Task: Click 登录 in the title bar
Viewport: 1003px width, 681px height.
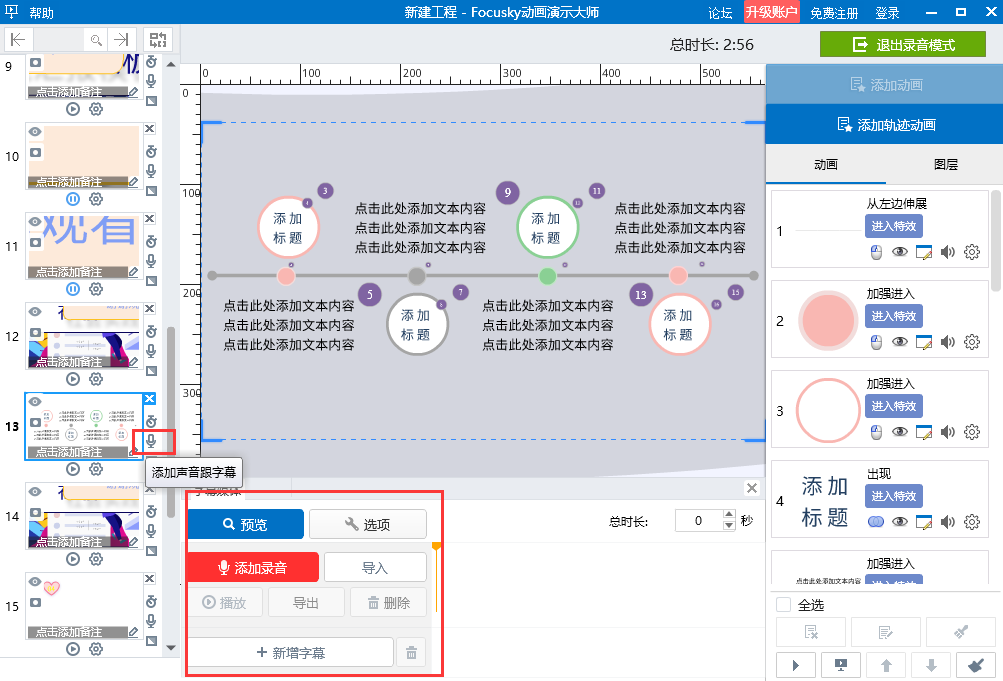Action: tap(887, 13)
